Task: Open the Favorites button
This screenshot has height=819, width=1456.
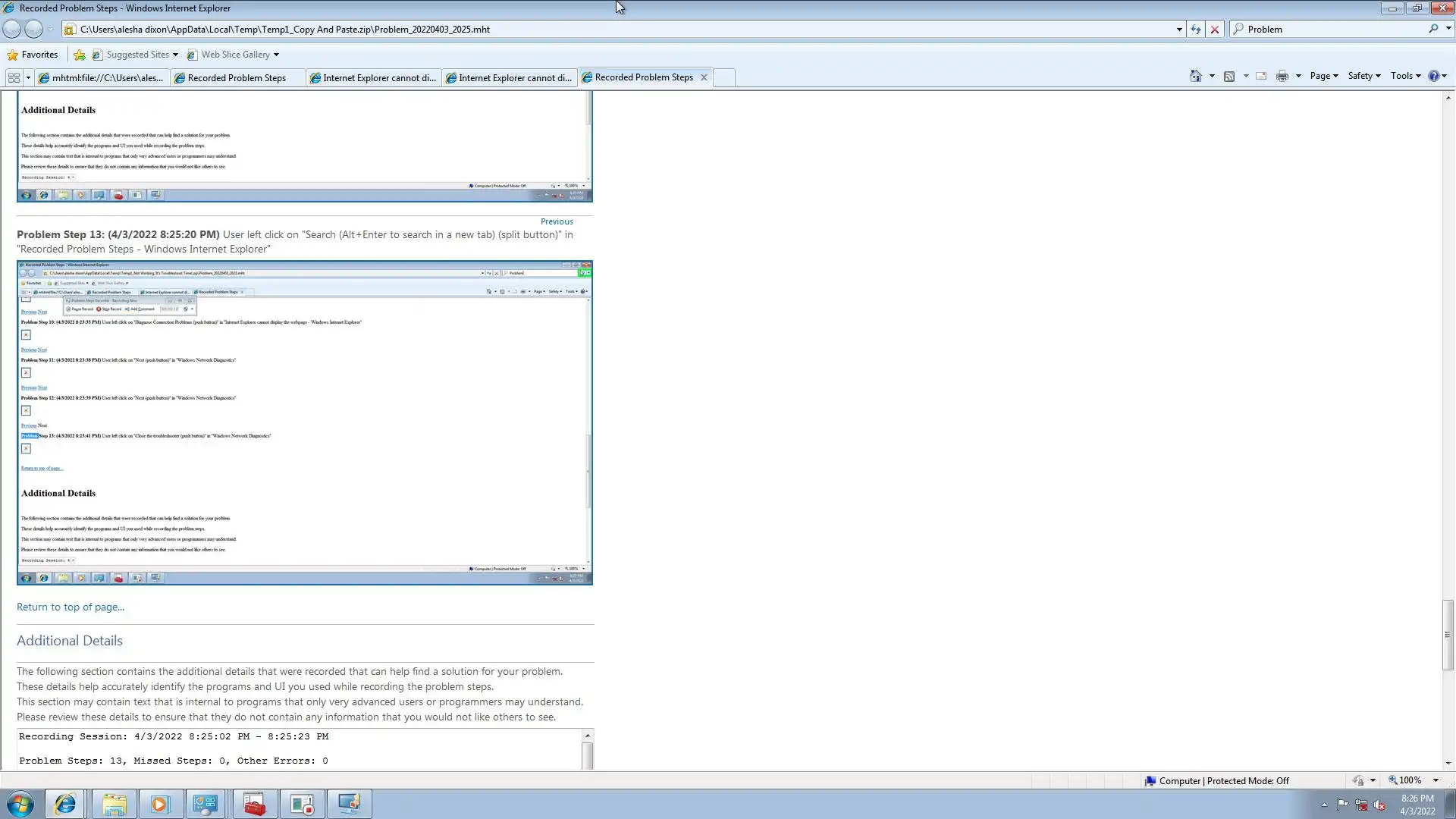Action: (x=32, y=55)
